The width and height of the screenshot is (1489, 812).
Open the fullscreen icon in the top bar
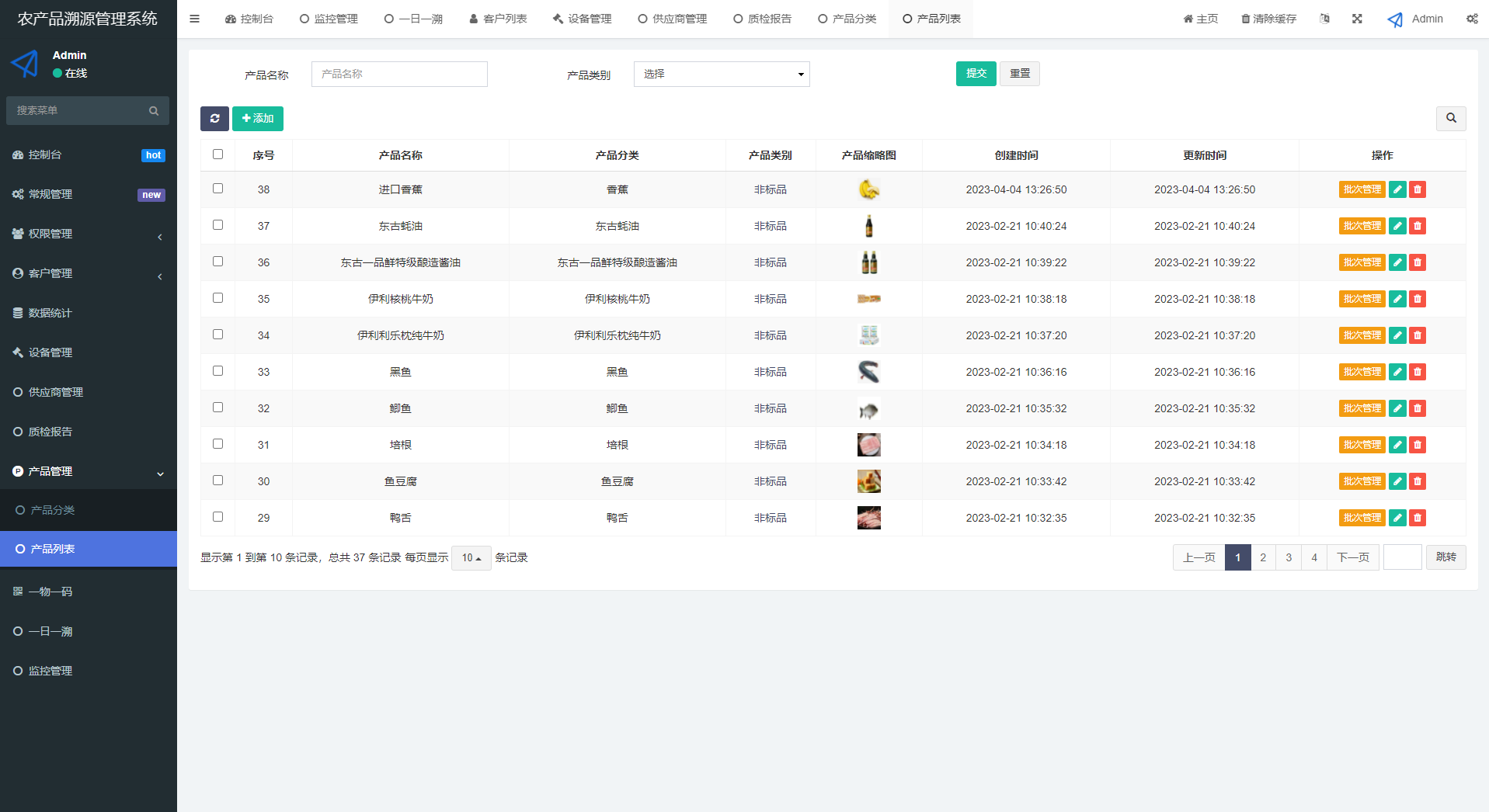tap(1357, 18)
